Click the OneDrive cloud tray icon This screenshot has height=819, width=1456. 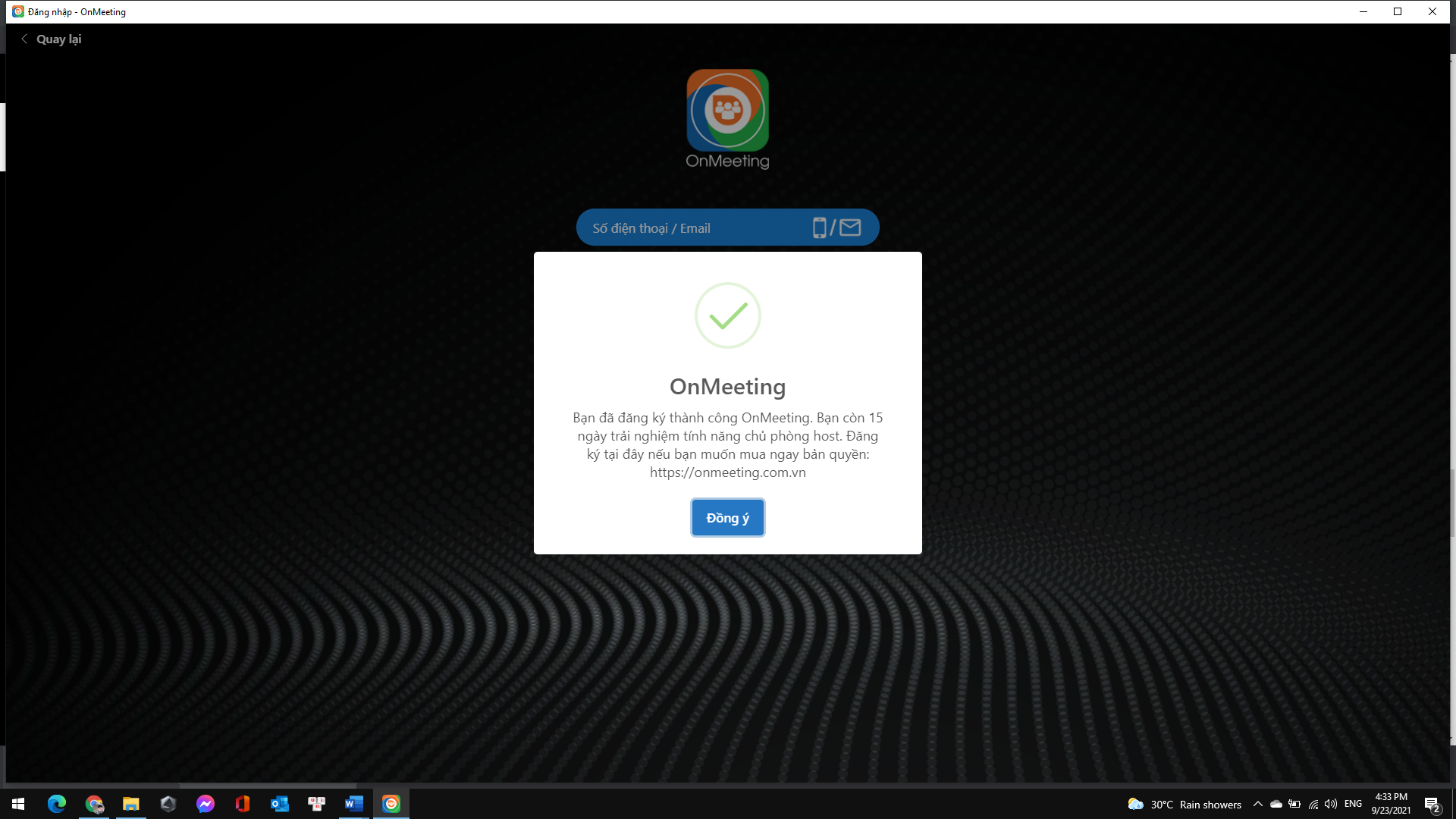pos(1276,804)
